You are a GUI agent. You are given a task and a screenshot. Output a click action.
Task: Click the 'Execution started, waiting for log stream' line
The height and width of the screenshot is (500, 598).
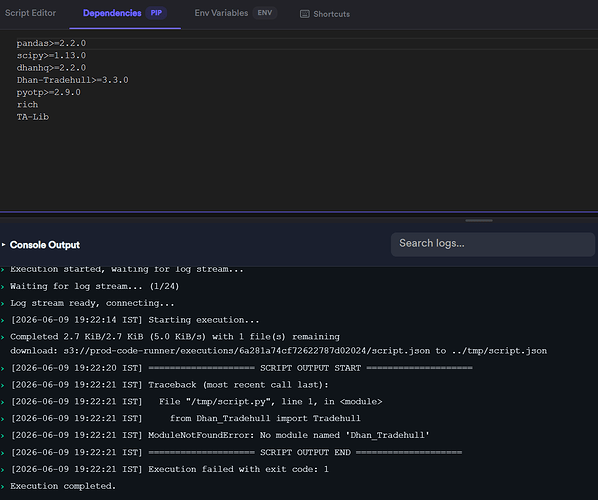click(127, 269)
